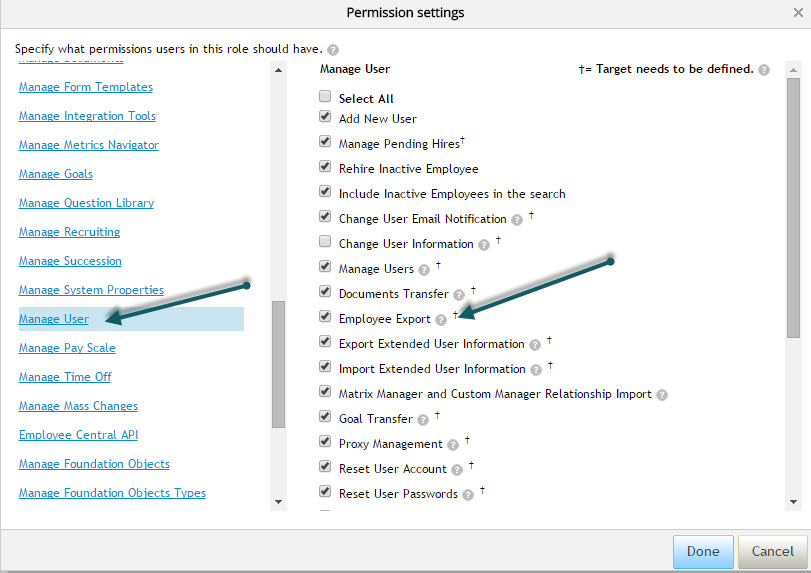Select Manage Pay Scale category
The width and height of the screenshot is (811, 573).
[67, 348]
